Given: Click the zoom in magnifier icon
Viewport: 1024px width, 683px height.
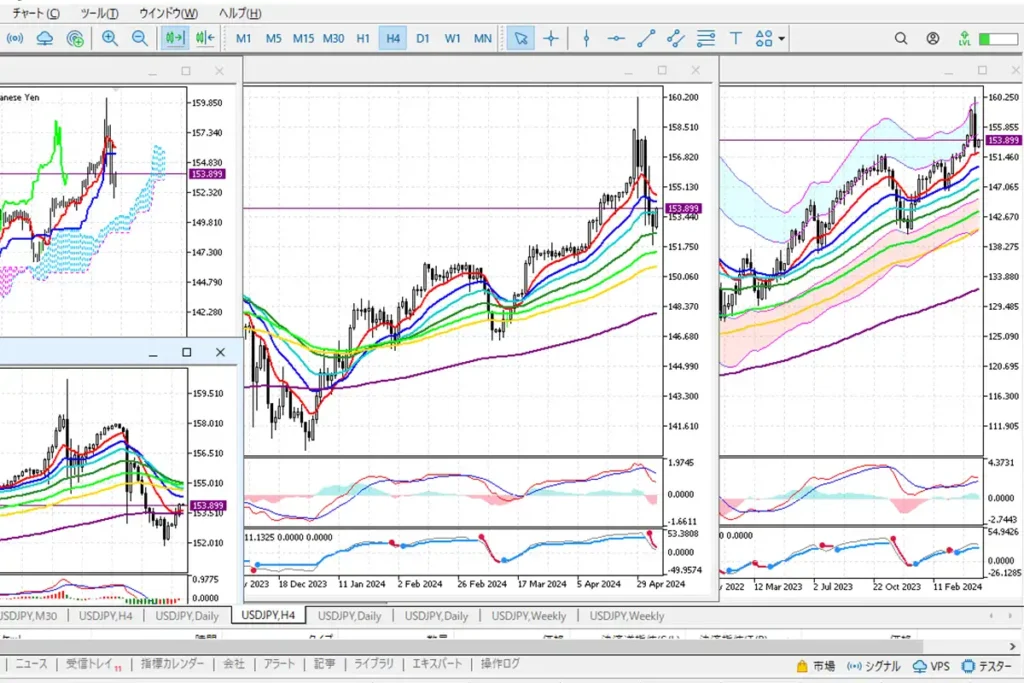Looking at the screenshot, I should click(110, 38).
